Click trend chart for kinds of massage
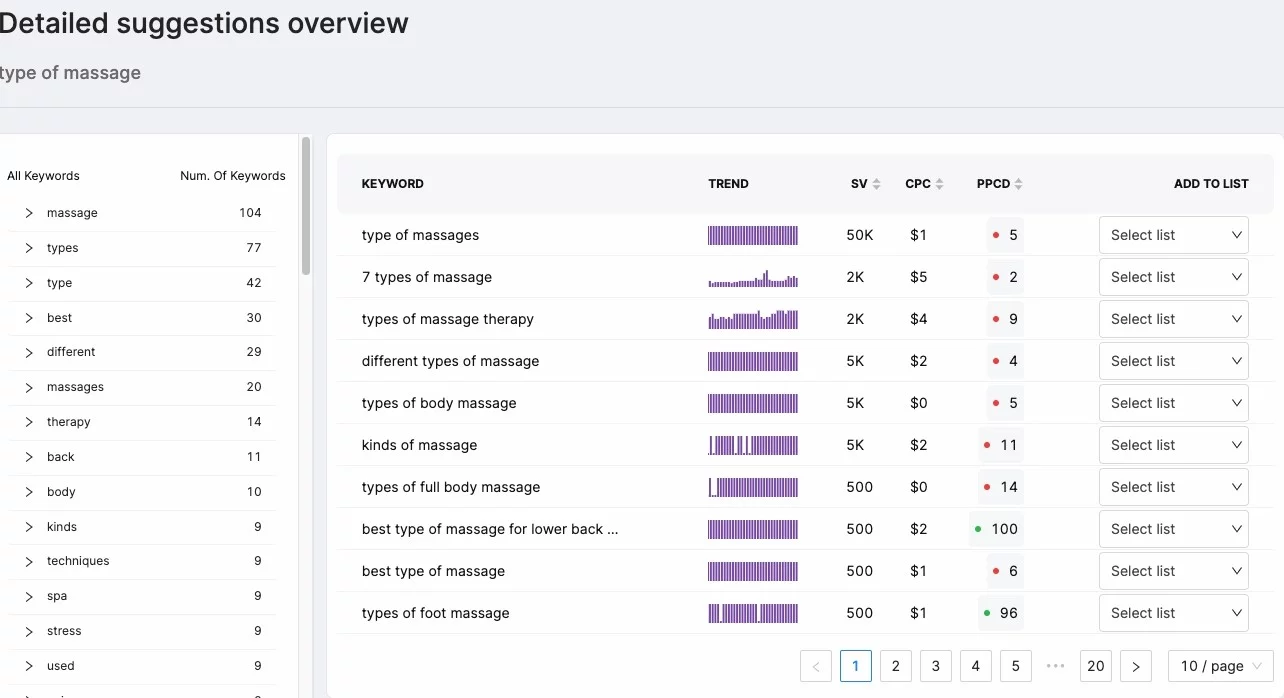 753,445
